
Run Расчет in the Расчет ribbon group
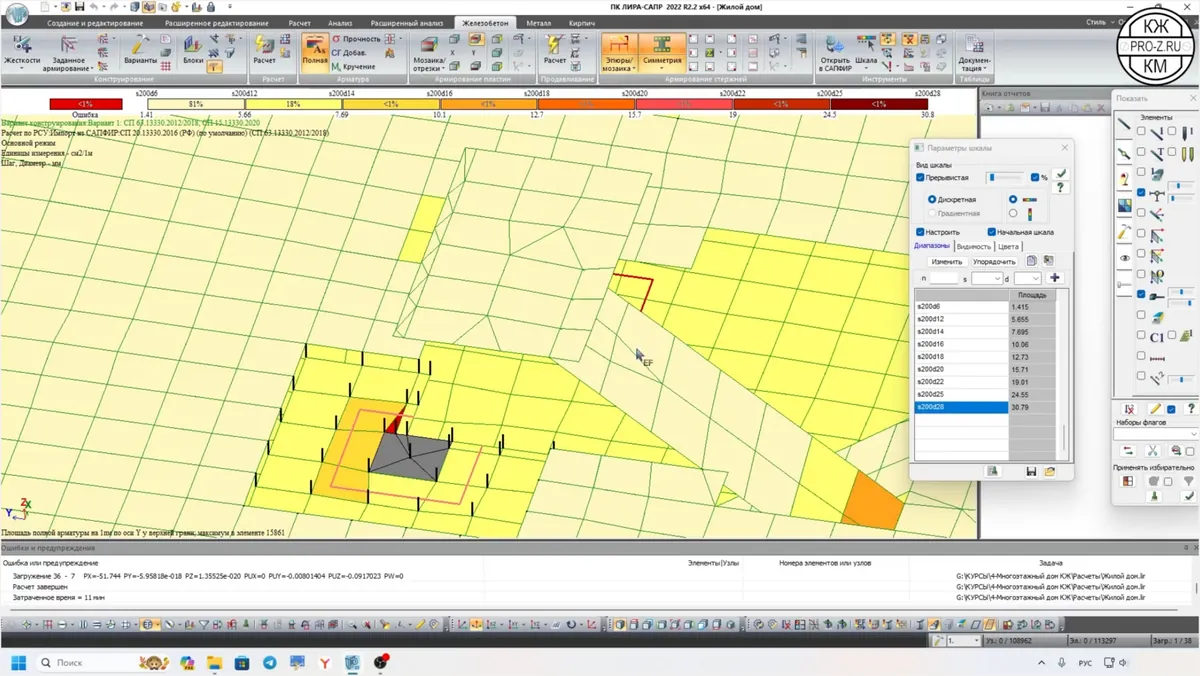click(265, 51)
